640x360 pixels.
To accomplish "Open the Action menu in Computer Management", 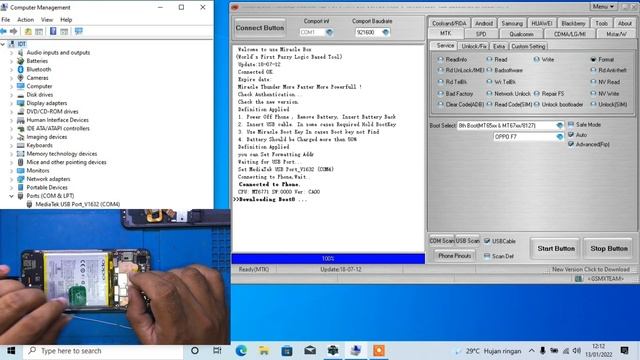I will click(x=25, y=20).
